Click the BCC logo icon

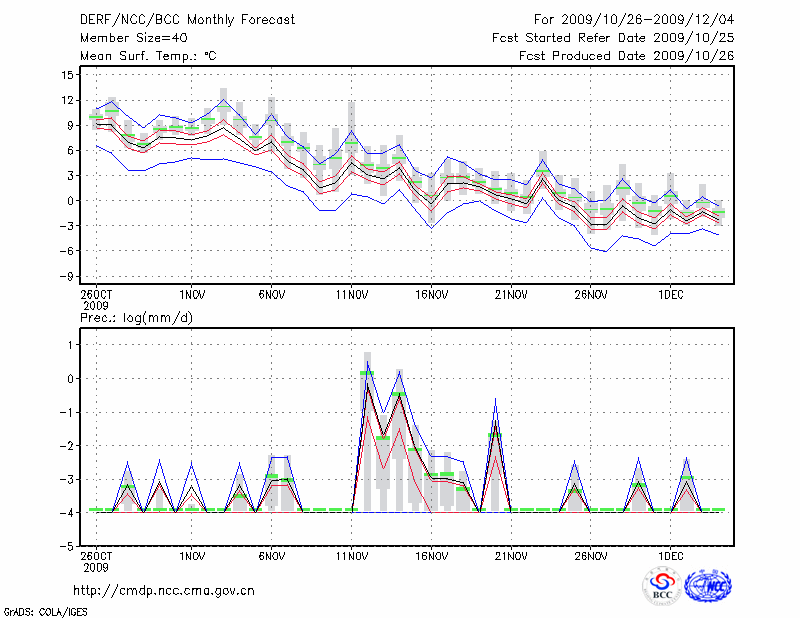point(661,586)
